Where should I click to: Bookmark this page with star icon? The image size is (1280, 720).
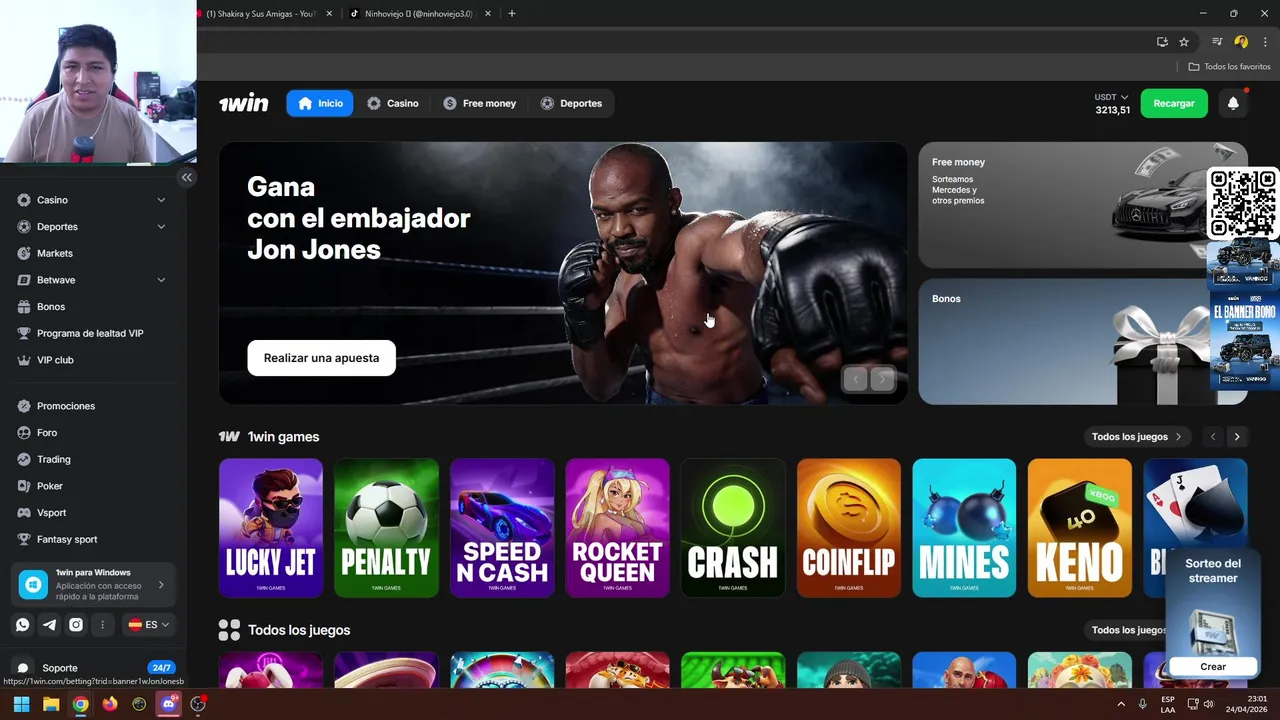click(1184, 42)
